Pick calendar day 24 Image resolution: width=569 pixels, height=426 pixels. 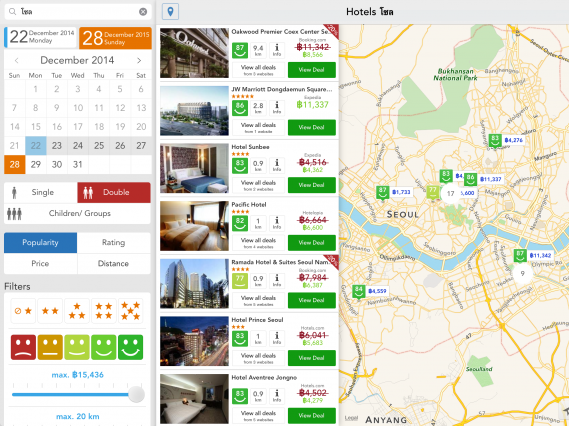click(78, 146)
